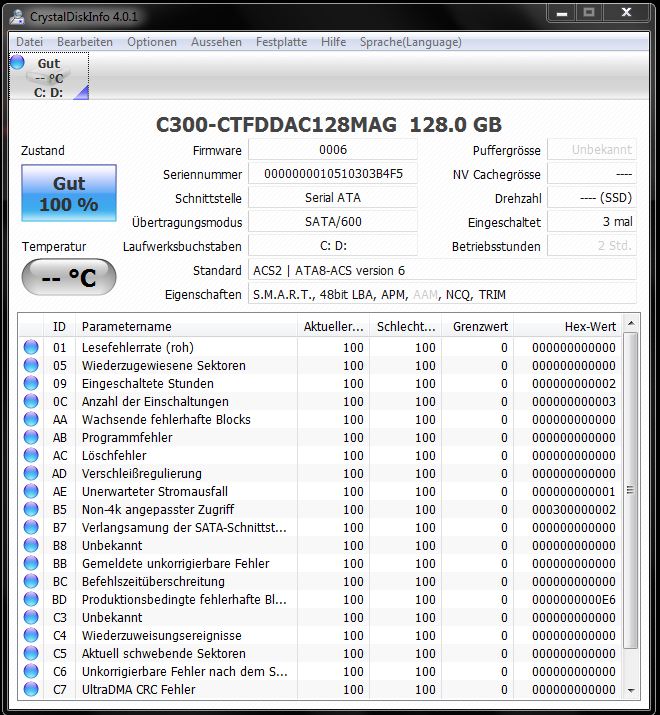Open the Bearbeiten menu
This screenshot has width=660, height=715.
pos(85,42)
